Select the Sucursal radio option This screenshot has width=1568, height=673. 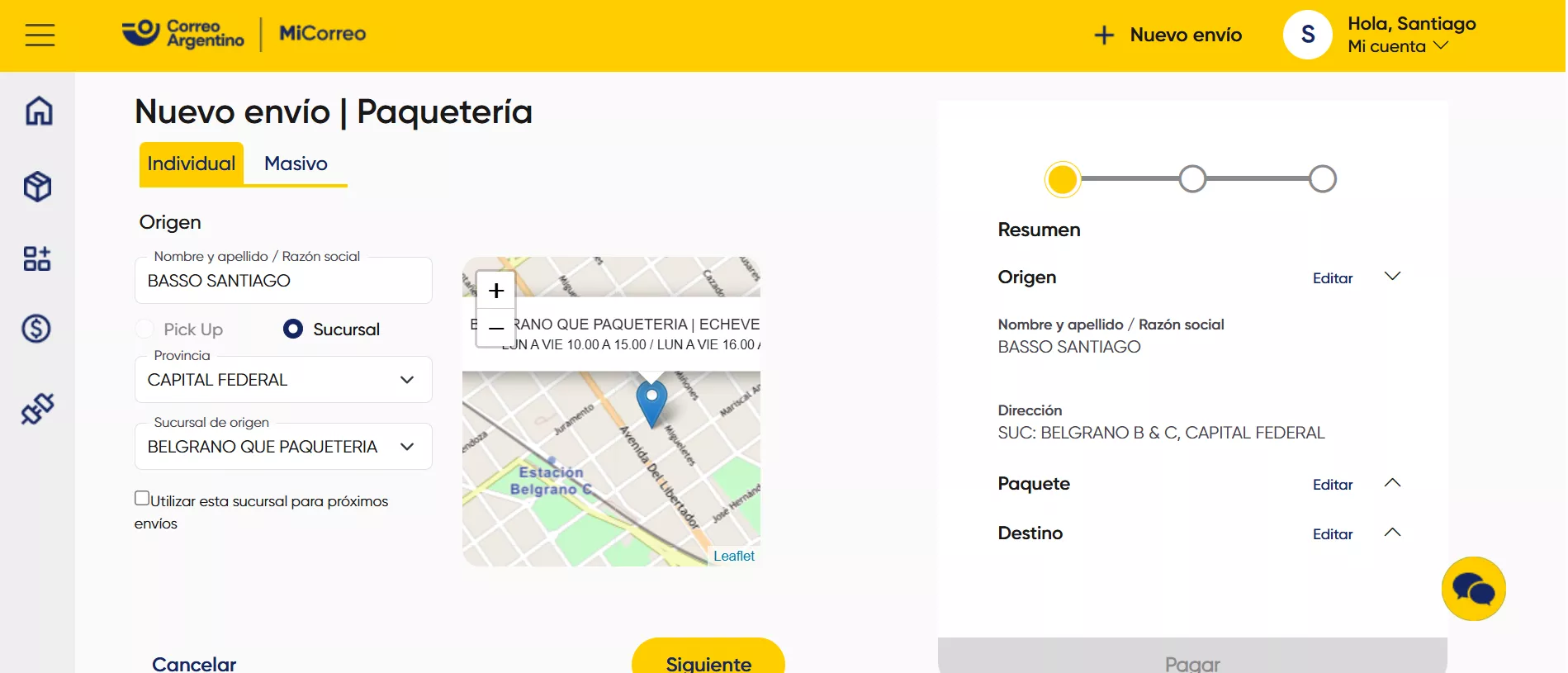293,329
